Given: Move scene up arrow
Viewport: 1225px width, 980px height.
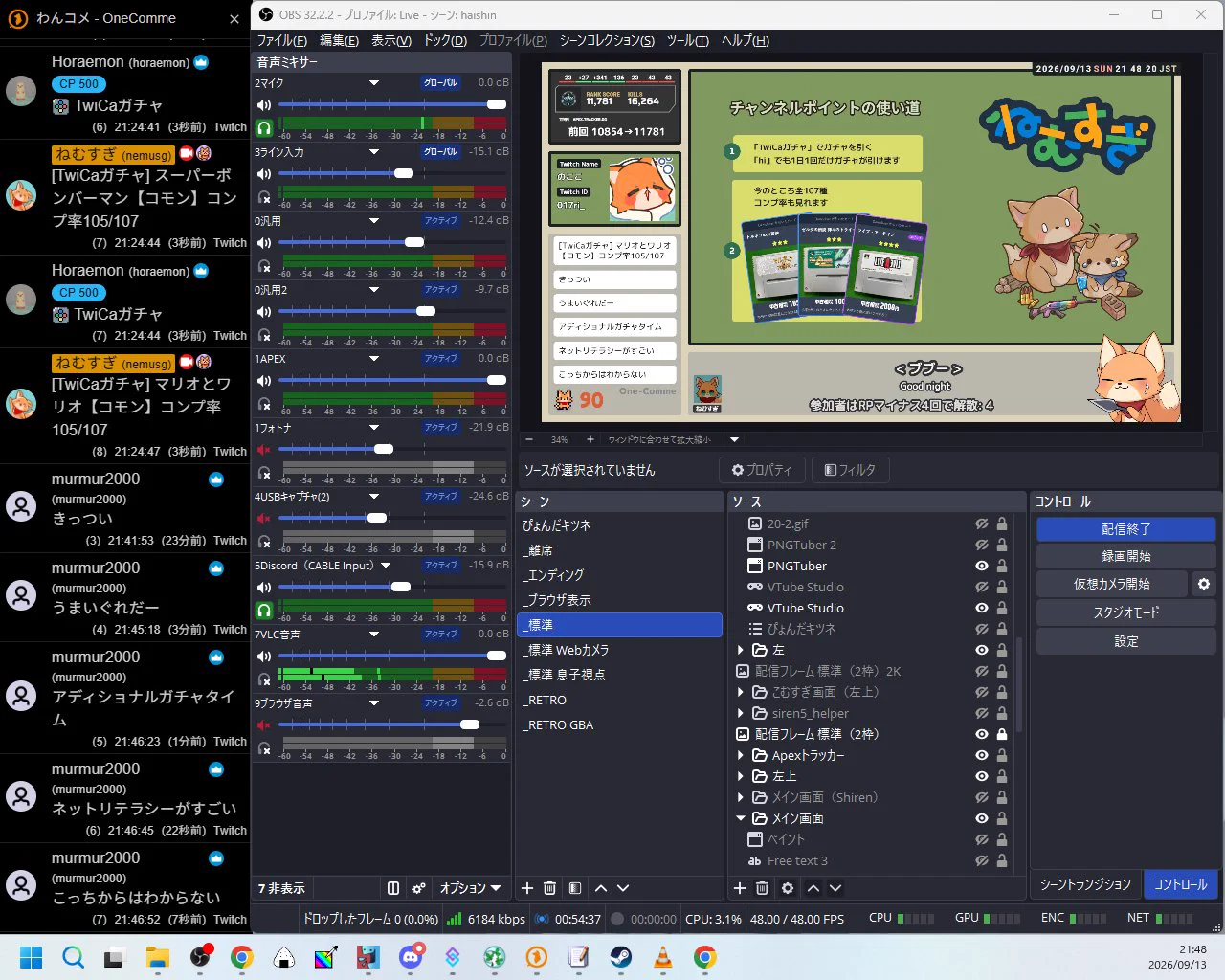Looking at the screenshot, I should pos(600,888).
